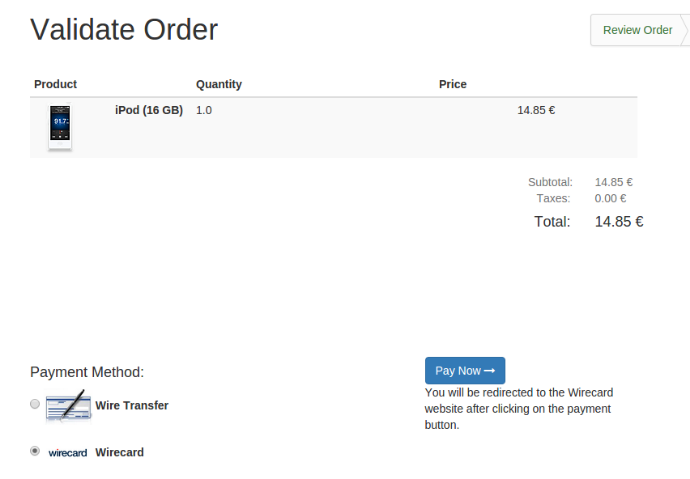This screenshot has width=690, height=479.
Task: Click the wirecard logo icon
Action: 68,453
